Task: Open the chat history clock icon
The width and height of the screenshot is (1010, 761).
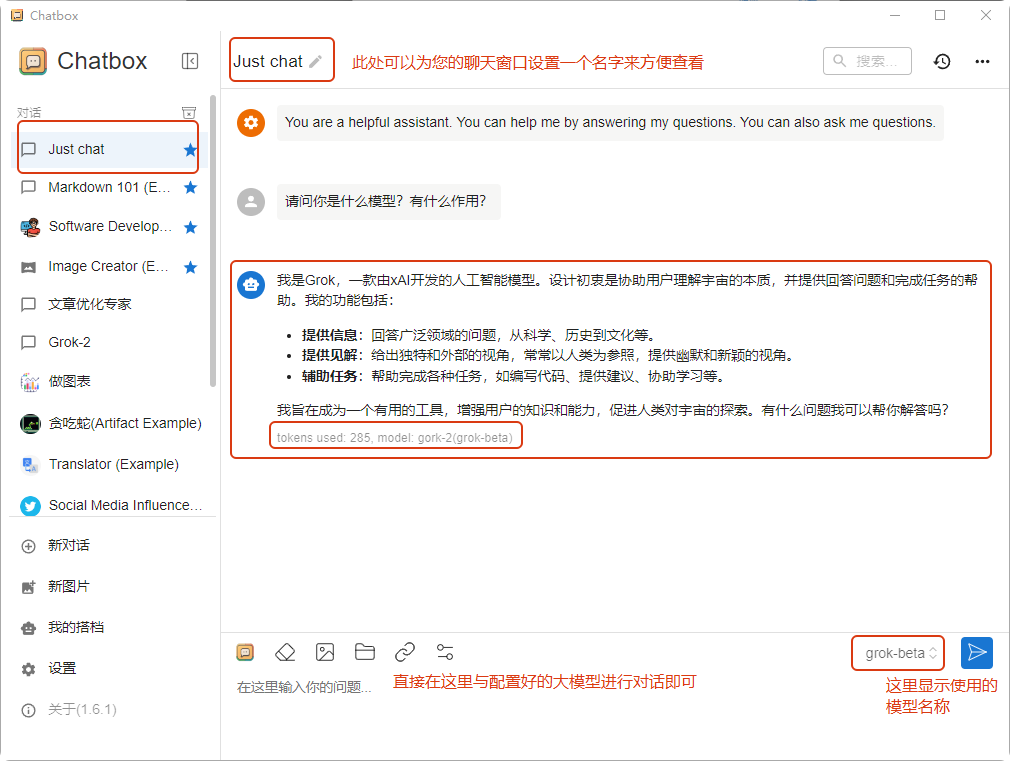Action: tap(942, 61)
